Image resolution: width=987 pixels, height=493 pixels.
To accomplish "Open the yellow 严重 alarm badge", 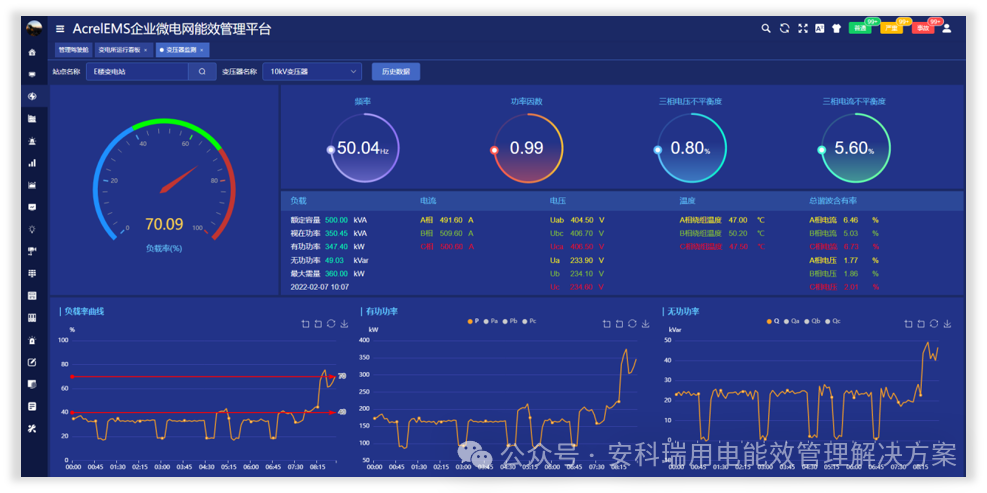I will tap(891, 28).
